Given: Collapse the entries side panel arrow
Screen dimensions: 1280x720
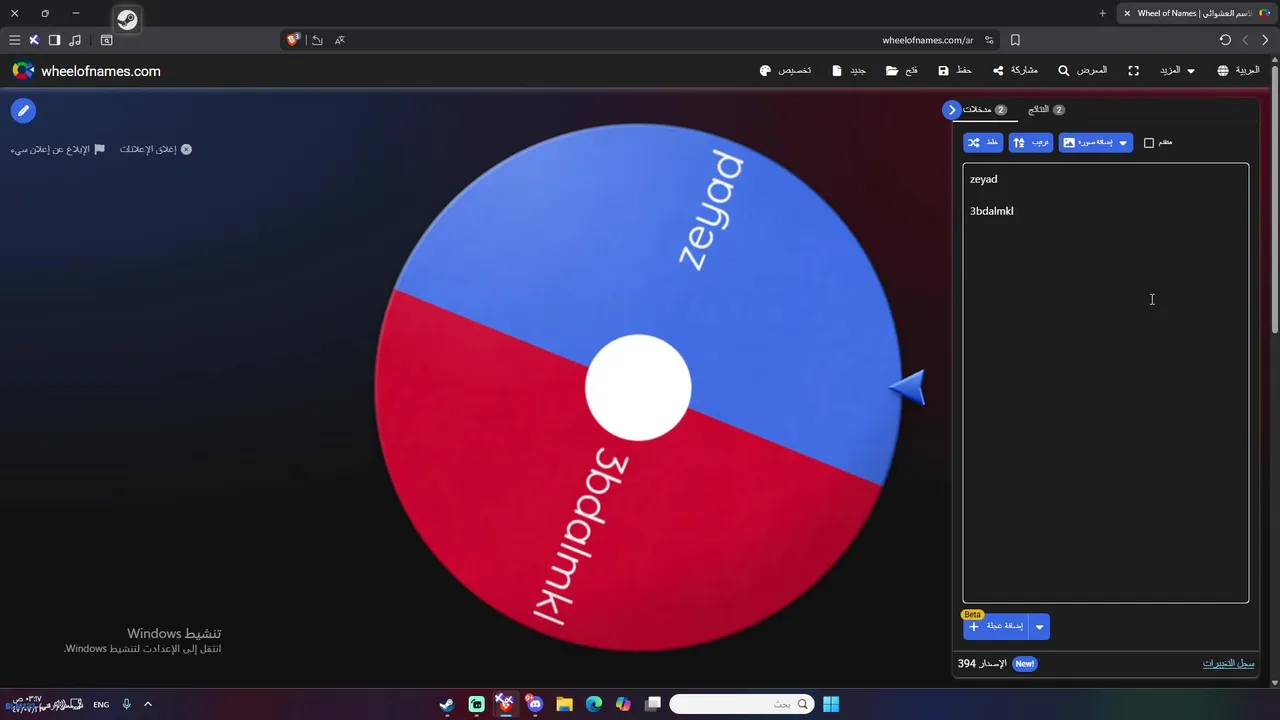Looking at the screenshot, I should (x=952, y=110).
